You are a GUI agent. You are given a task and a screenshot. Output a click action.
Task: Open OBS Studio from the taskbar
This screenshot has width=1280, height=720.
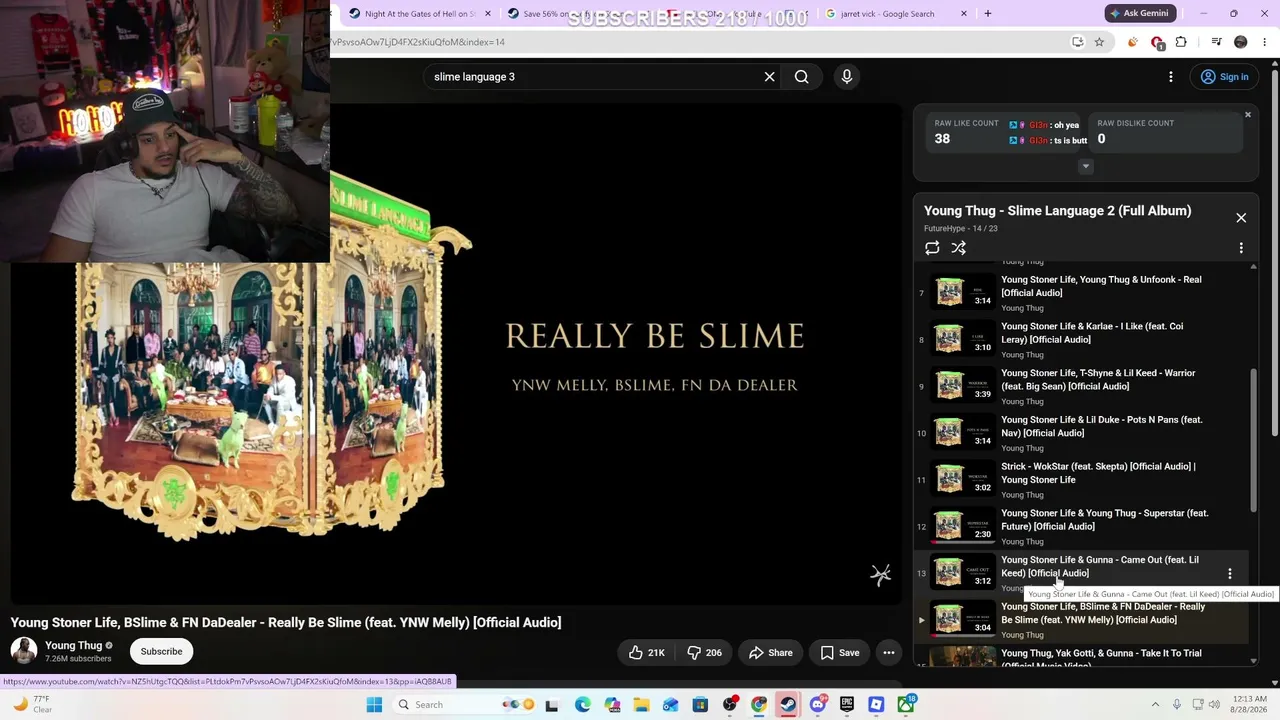(x=729, y=705)
